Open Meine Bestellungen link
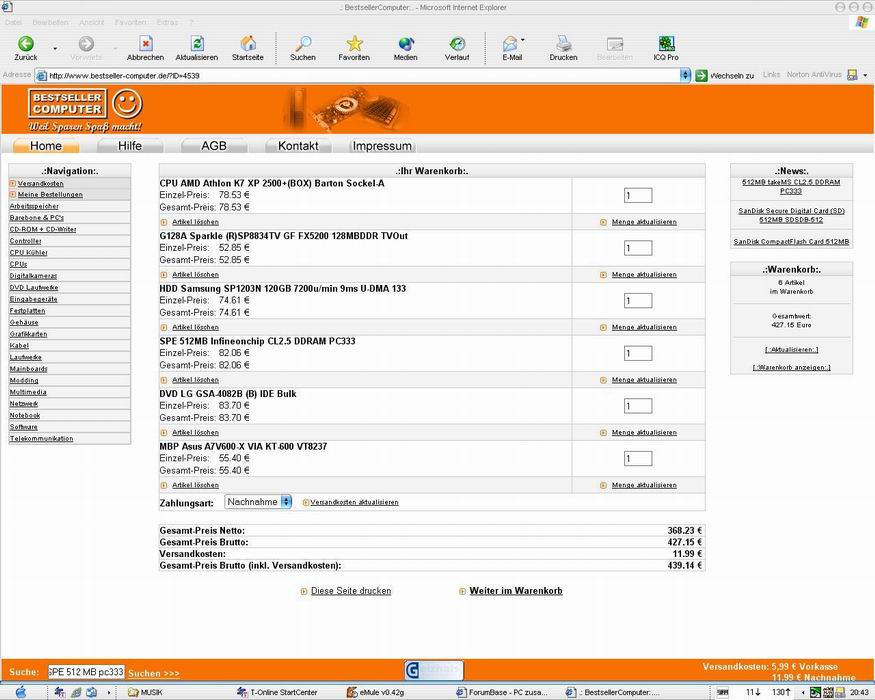This screenshot has width=875, height=700. pyautogui.click(x=50, y=195)
